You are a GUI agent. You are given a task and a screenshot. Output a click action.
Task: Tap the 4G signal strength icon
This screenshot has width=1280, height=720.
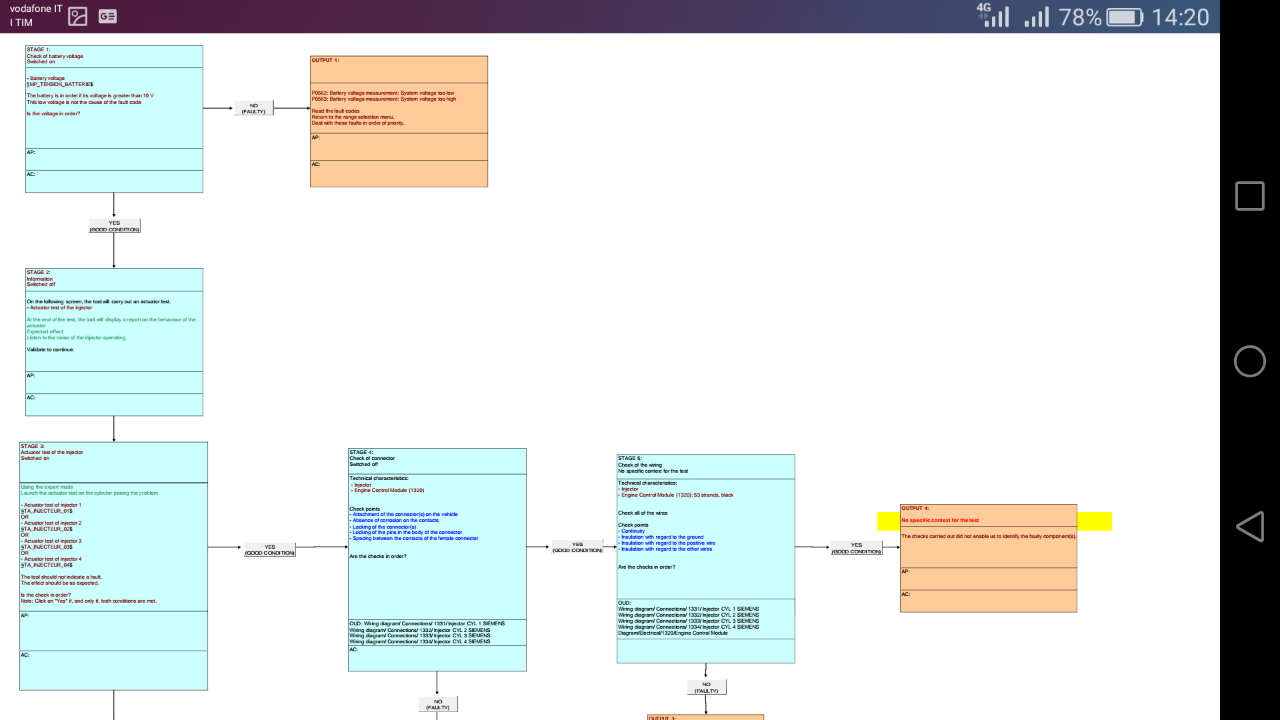[993, 16]
